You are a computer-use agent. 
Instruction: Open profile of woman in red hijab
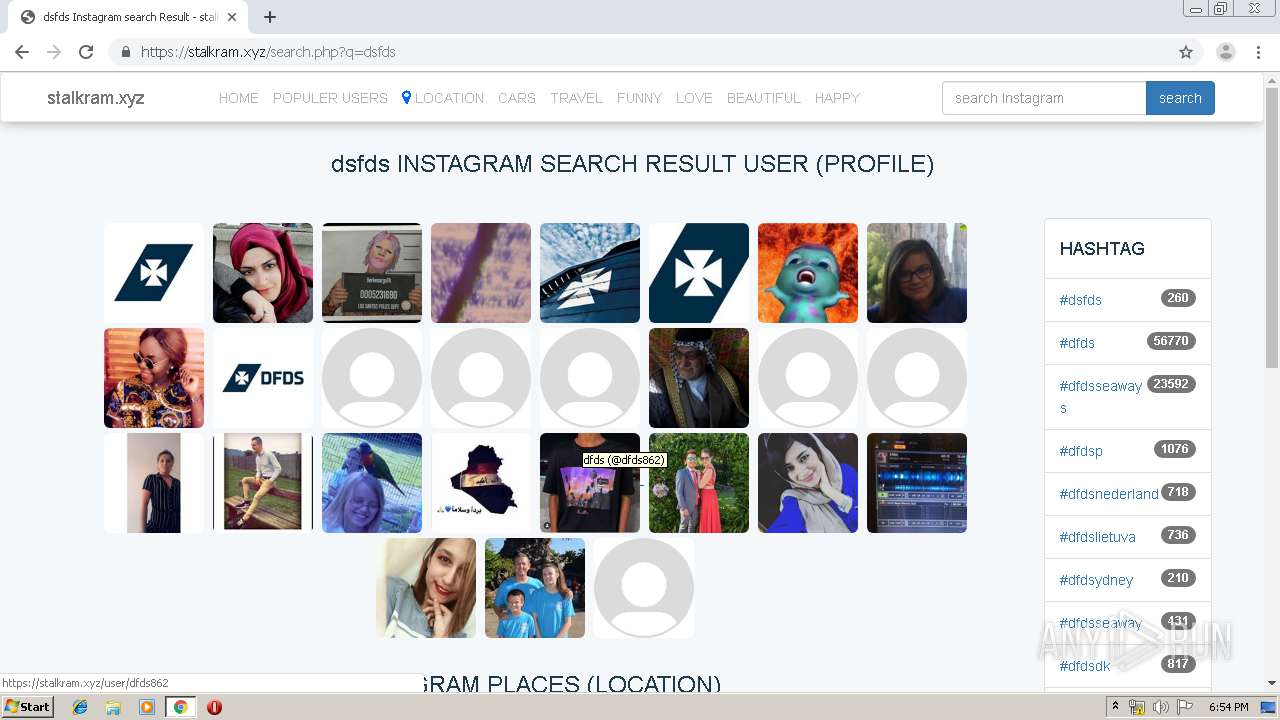(x=263, y=273)
